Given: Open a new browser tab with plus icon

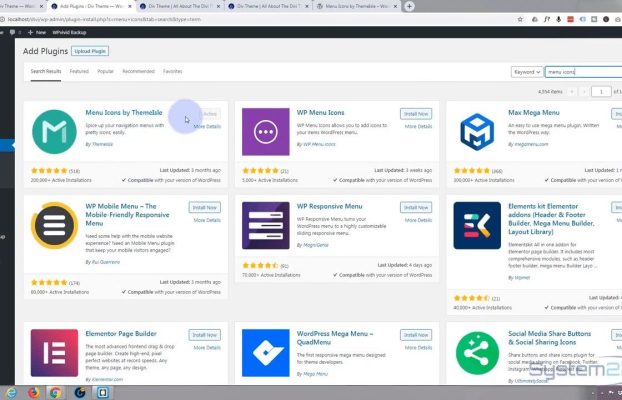Looking at the screenshot, I should tap(409, 6).
